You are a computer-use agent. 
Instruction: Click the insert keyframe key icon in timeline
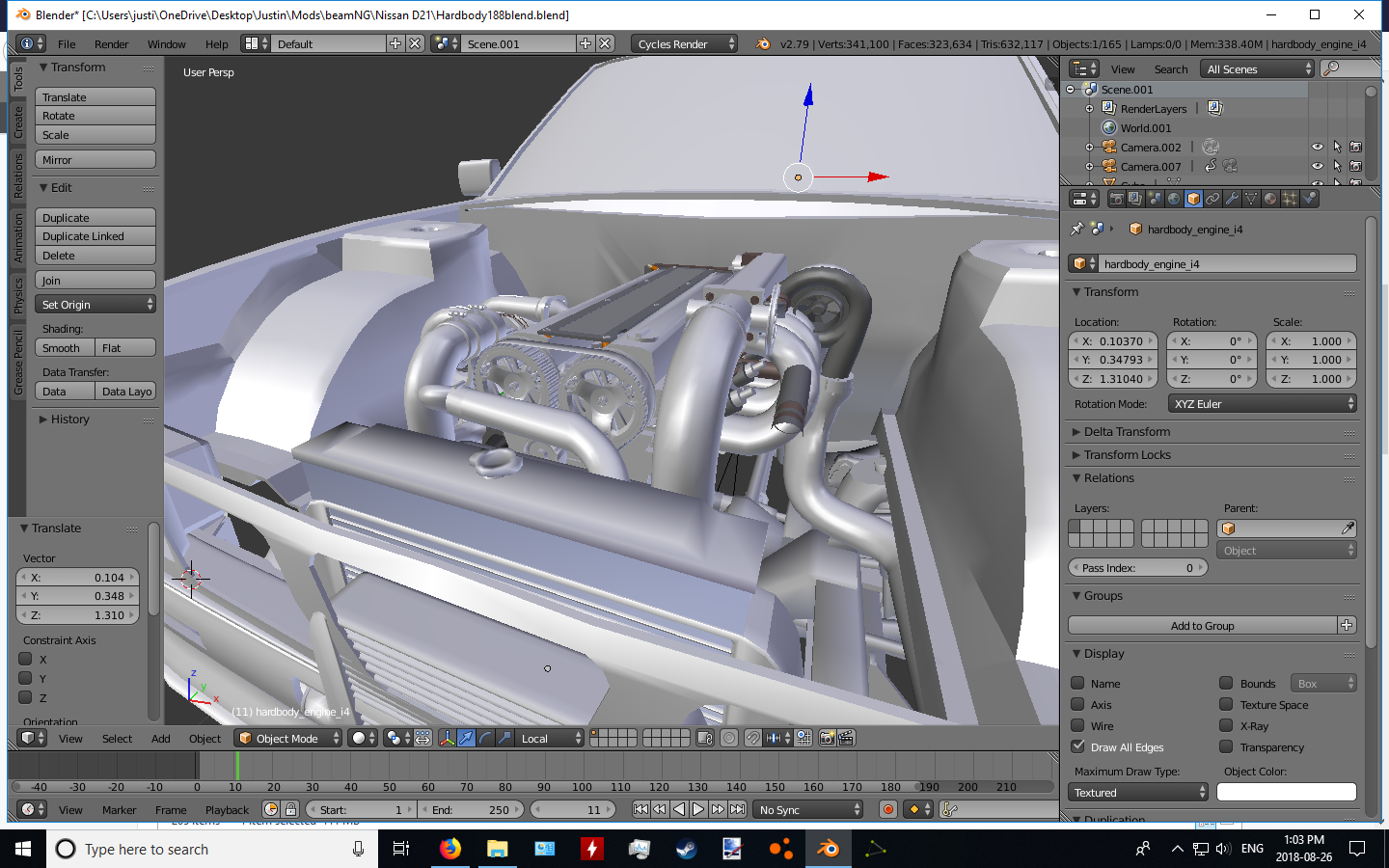coord(949,809)
